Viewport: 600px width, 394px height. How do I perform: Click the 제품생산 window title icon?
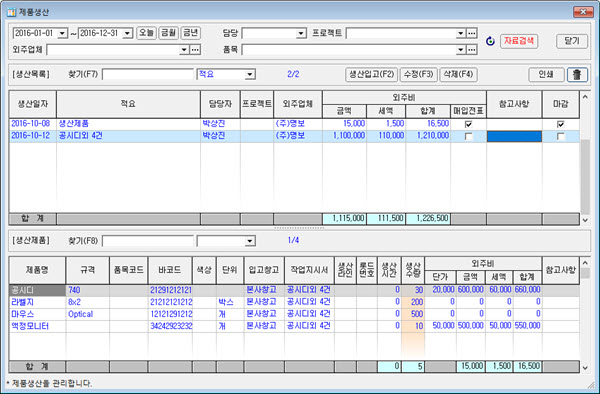pyautogui.click(x=11, y=12)
